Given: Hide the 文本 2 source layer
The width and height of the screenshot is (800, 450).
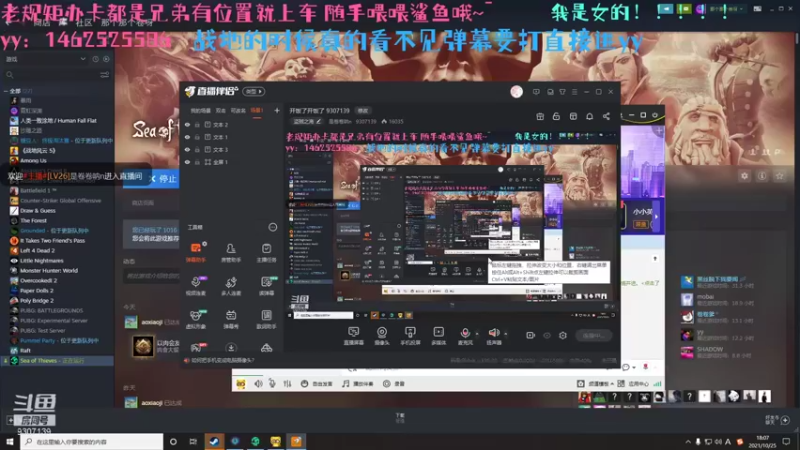Looking at the screenshot, I should [187, 124].
